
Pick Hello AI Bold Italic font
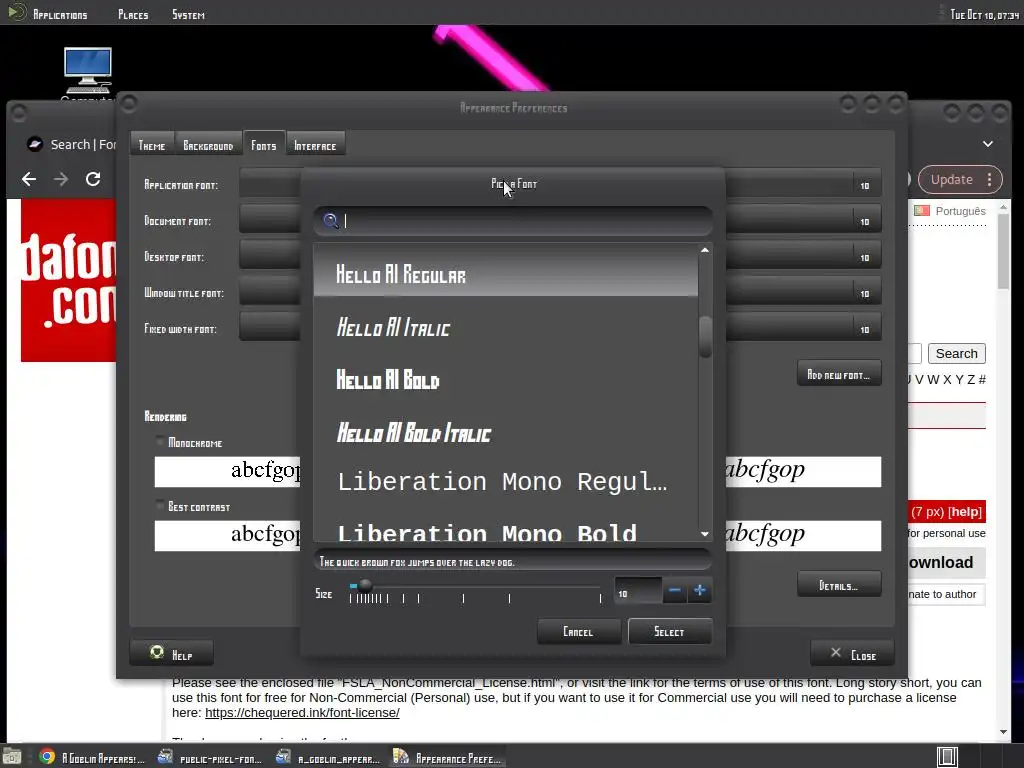[505, 432]
